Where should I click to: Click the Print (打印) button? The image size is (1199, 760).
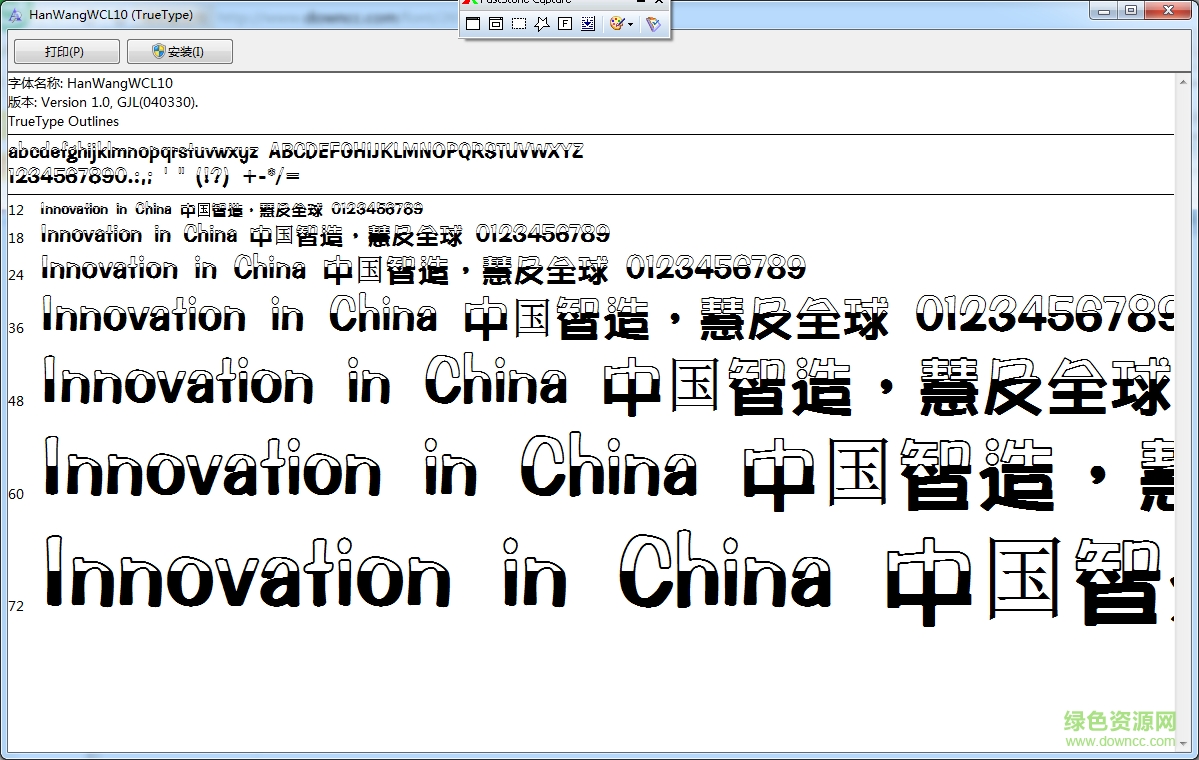[x=67, y=51]
